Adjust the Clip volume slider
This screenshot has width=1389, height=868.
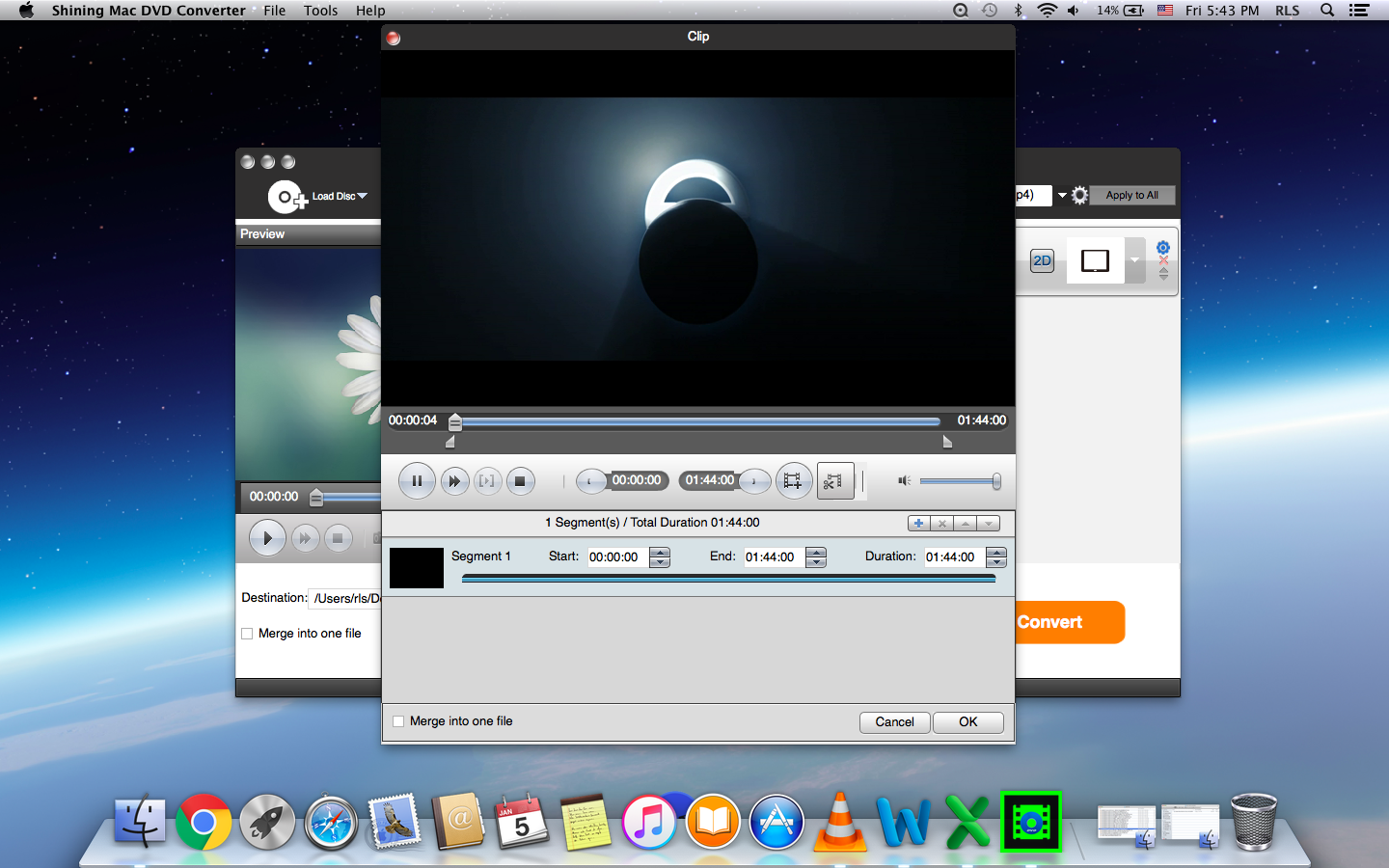coord(960,480)
